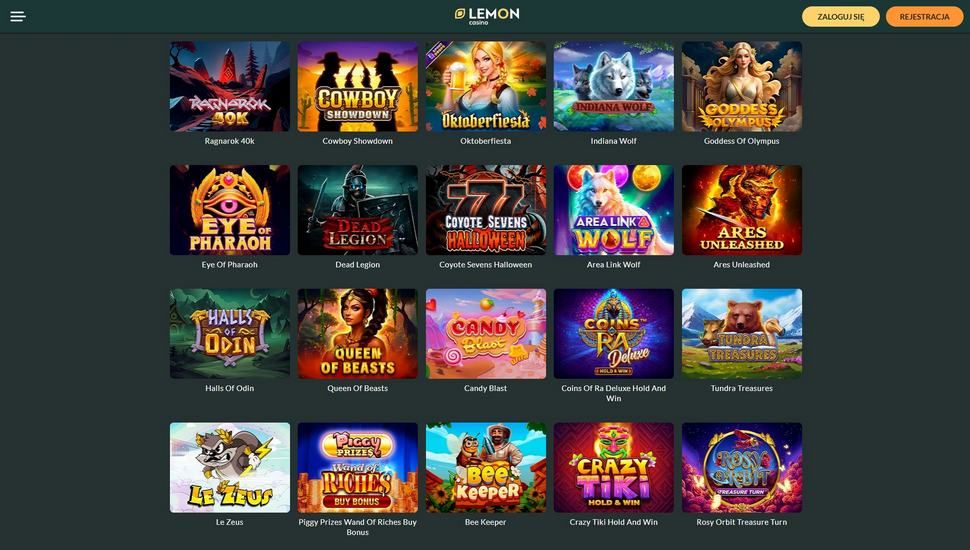
Task: Choose the Goddess Of Olympus thumbnail
Action: tap(742, 87)
